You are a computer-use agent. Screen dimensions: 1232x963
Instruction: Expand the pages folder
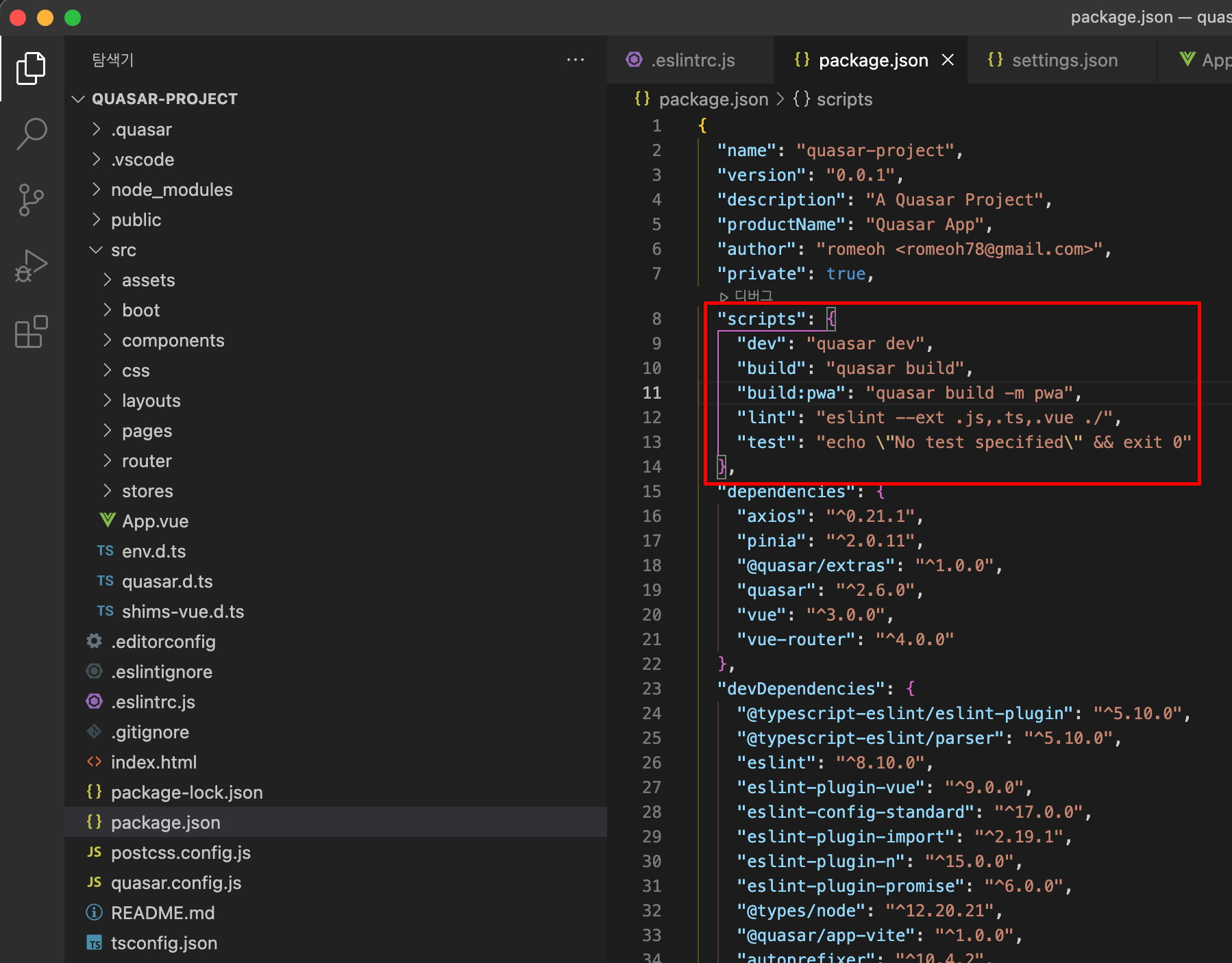coord(108,430)
